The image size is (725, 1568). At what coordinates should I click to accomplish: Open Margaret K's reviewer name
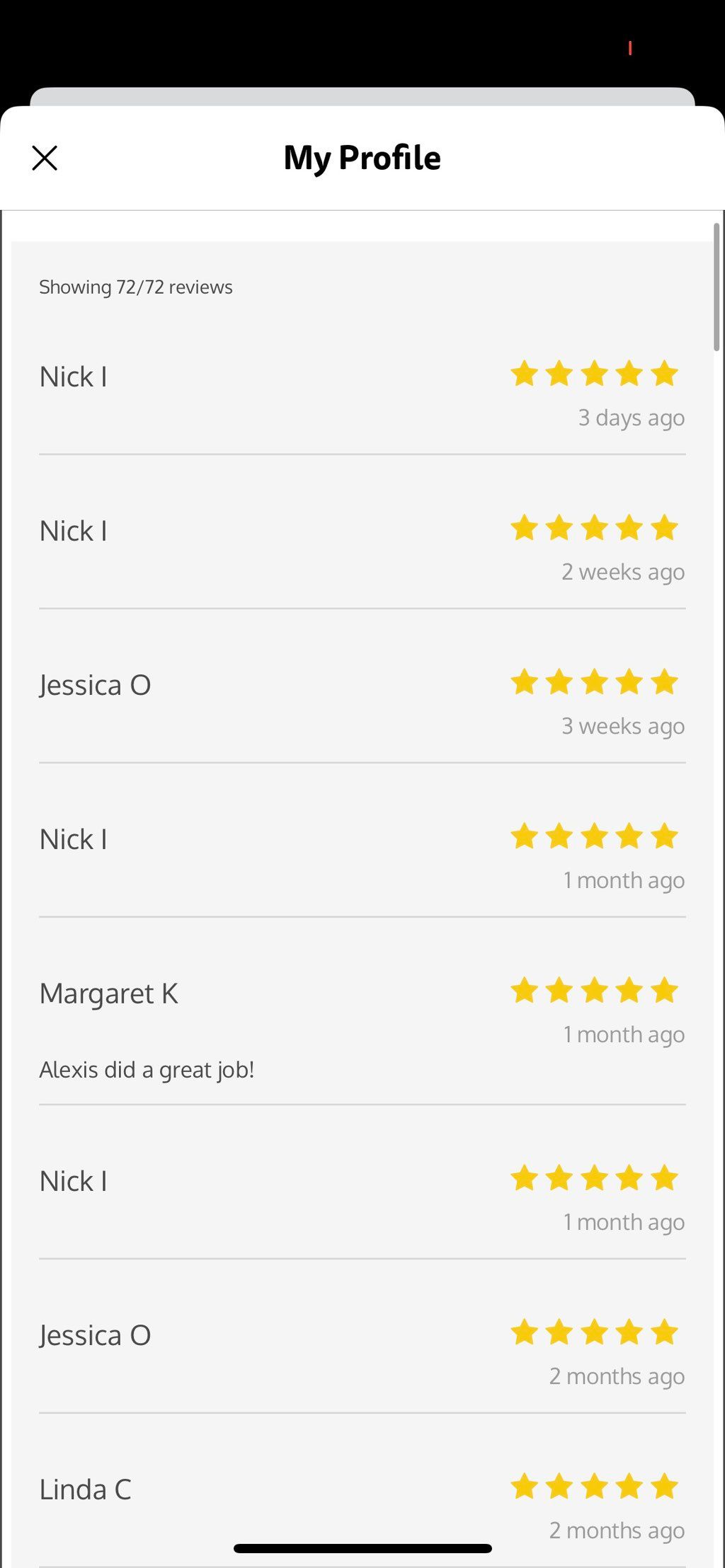point(108,993)
